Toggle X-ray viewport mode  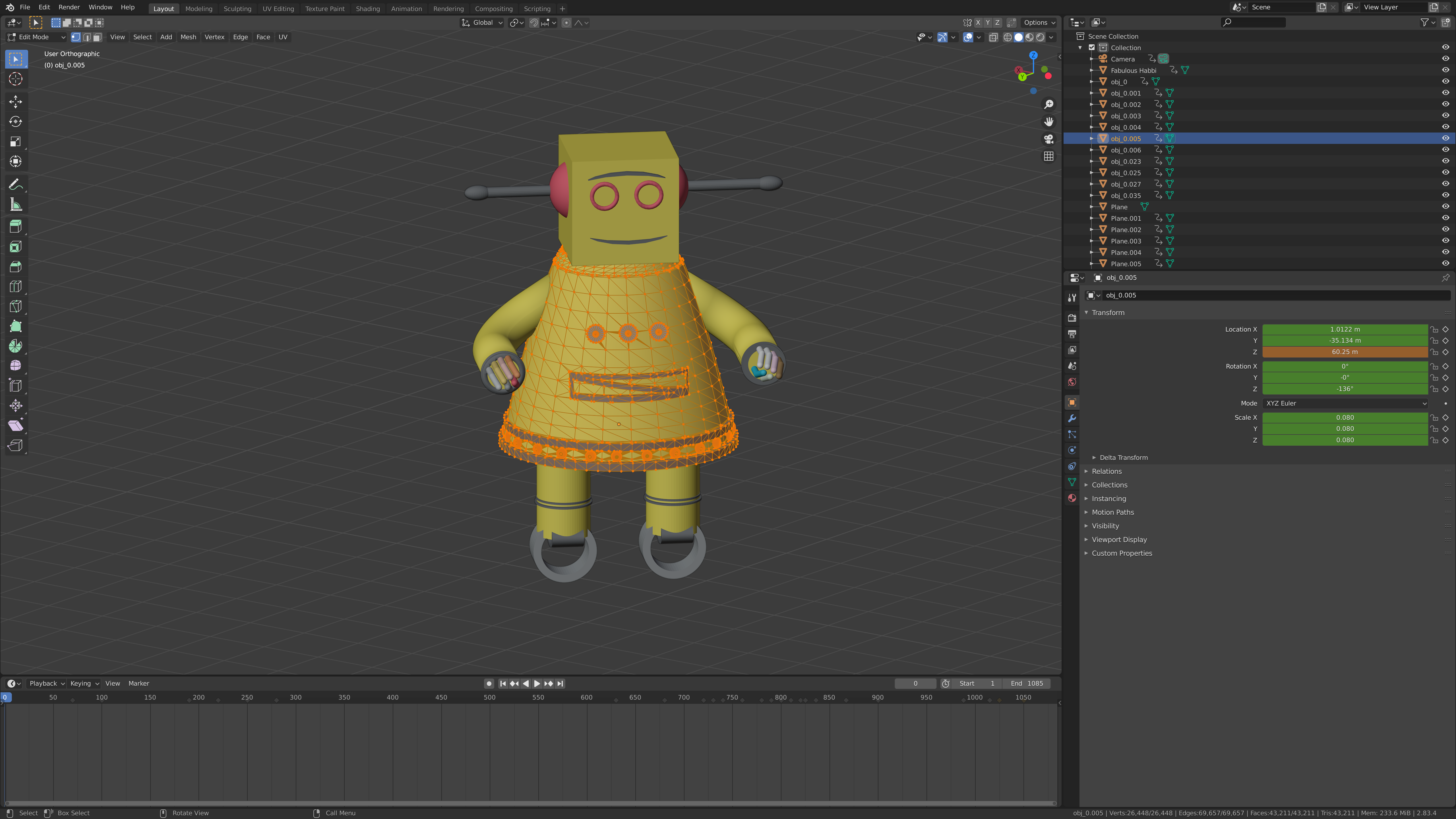pyautogui.click(x=994, y=37)
